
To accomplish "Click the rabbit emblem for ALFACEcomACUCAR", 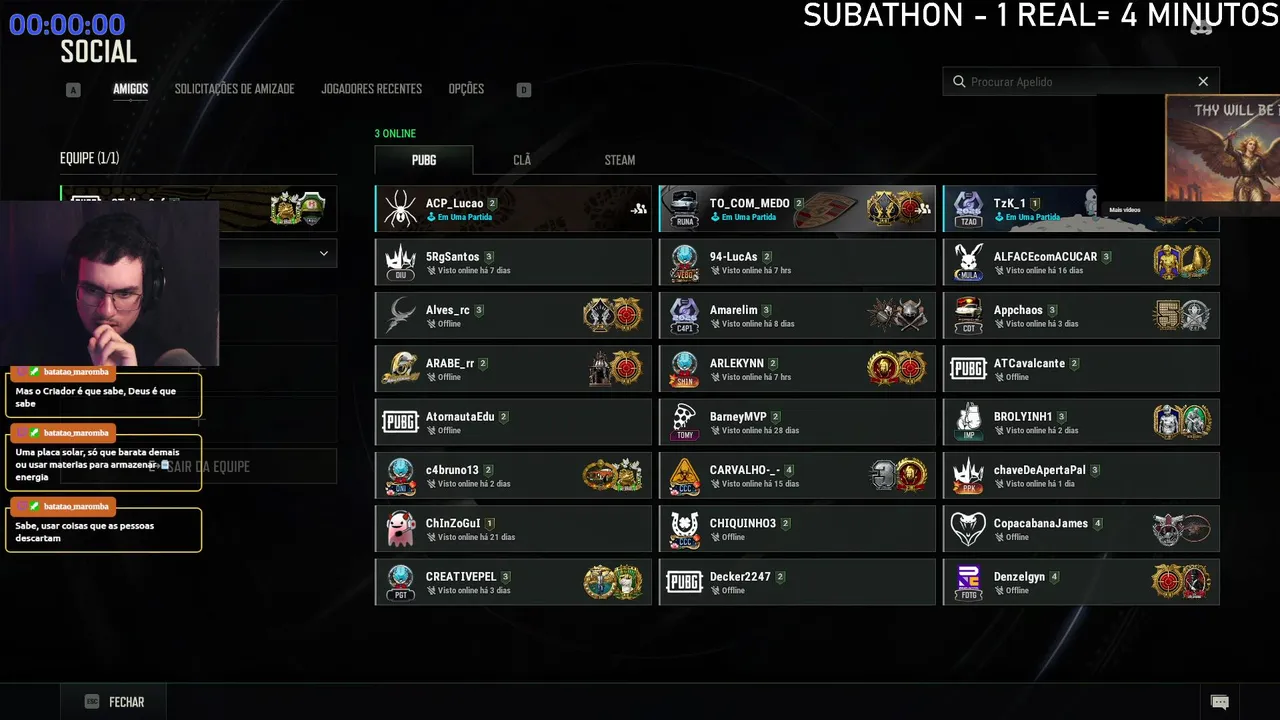I will (x=968, y=262).
